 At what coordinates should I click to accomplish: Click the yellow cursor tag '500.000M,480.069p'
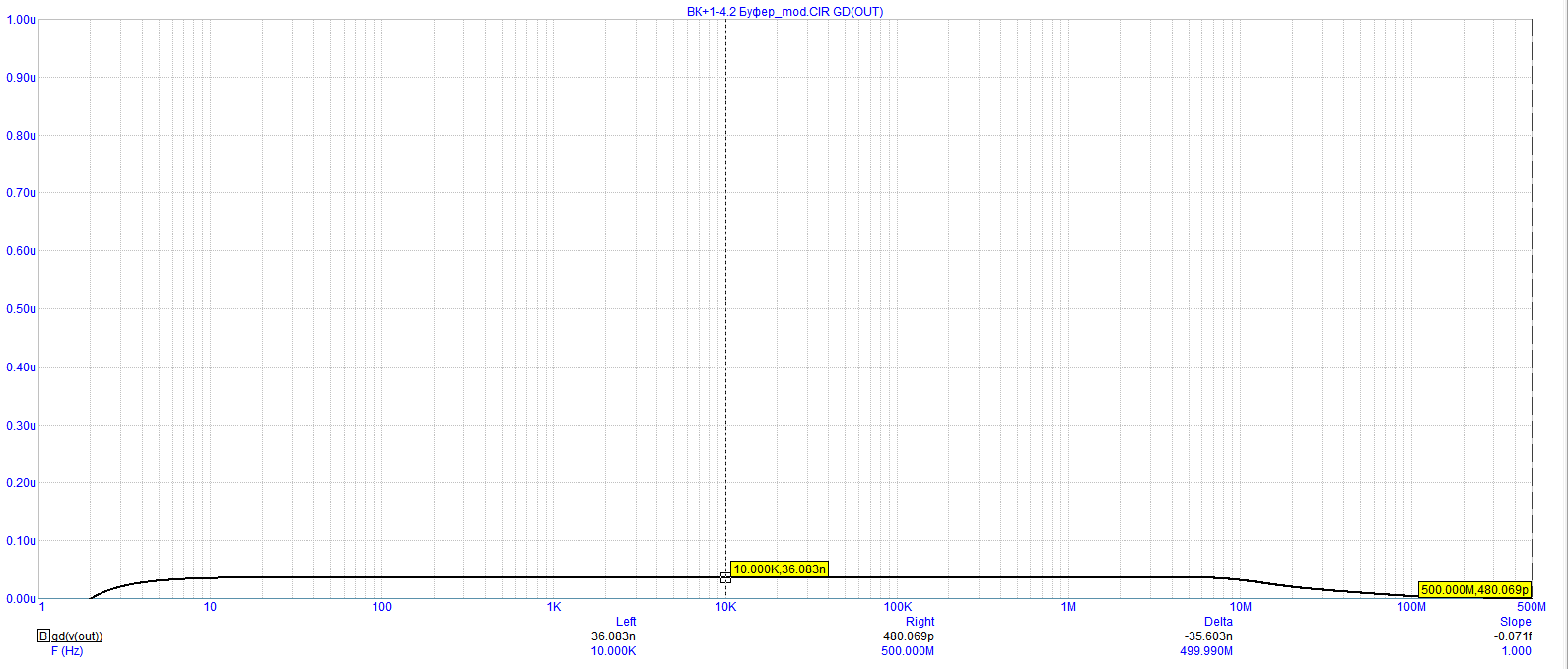tap(1474, 589)
